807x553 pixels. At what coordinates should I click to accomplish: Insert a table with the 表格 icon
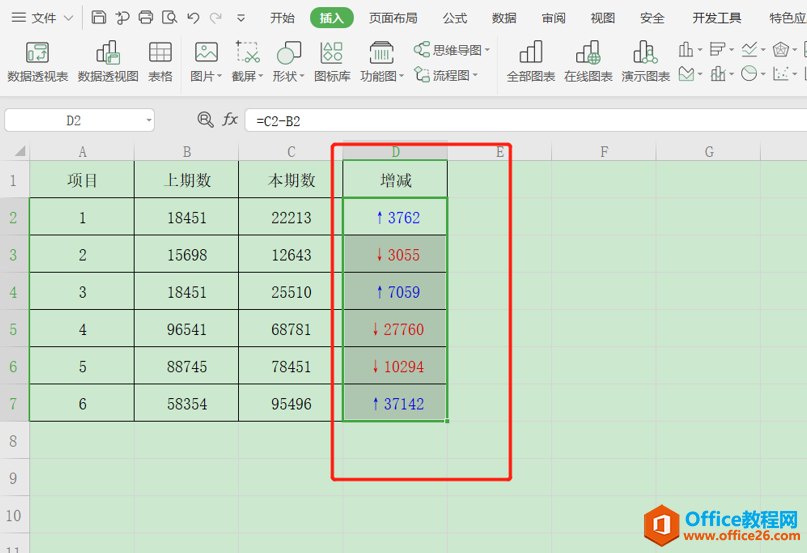[x=160, y=62]
